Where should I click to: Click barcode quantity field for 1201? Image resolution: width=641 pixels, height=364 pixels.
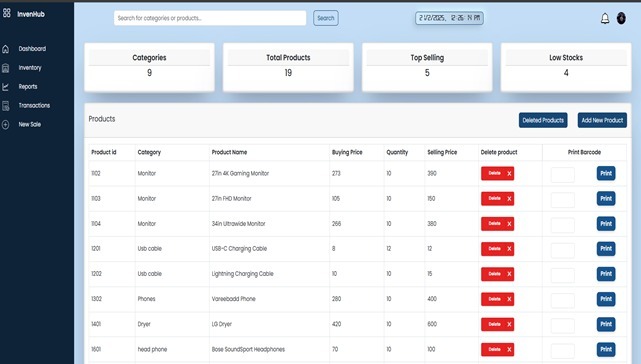[x=563, y=250]
